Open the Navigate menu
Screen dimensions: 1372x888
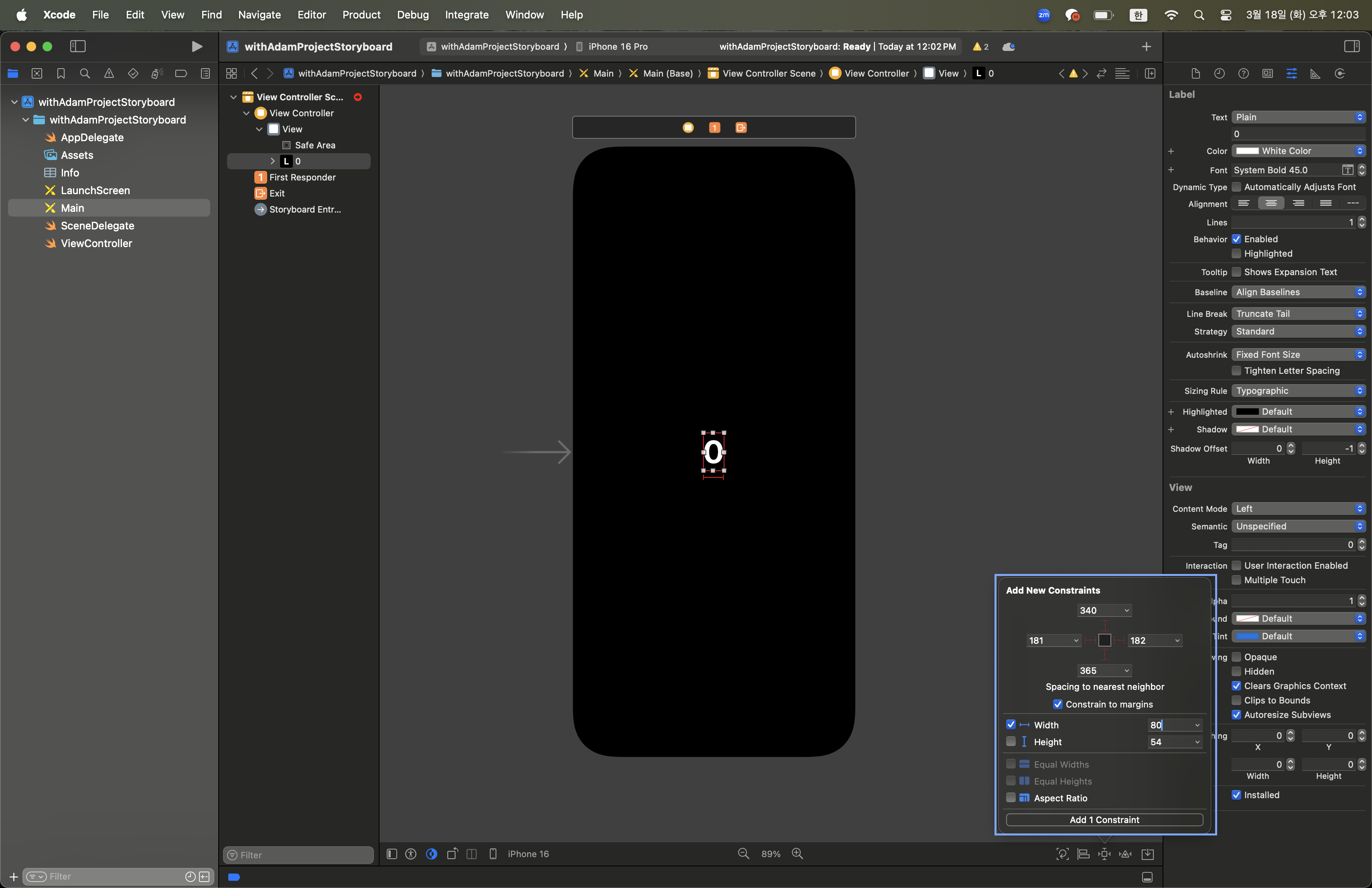[x=259, y=14]
